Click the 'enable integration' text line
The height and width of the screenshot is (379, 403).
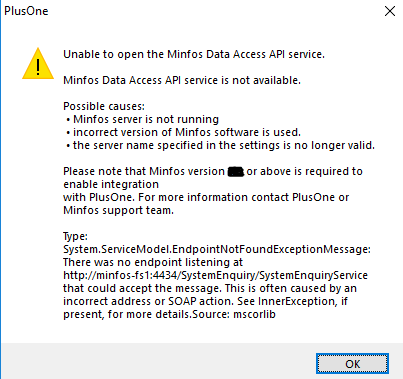(111, 184)
